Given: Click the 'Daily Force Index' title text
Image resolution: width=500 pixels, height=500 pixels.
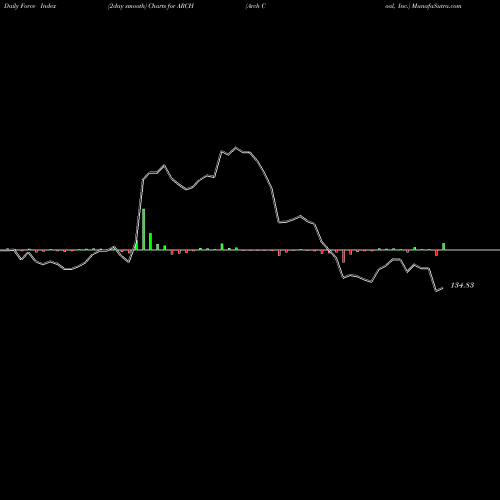Looking at the screenshot, I should coord(30,6).
